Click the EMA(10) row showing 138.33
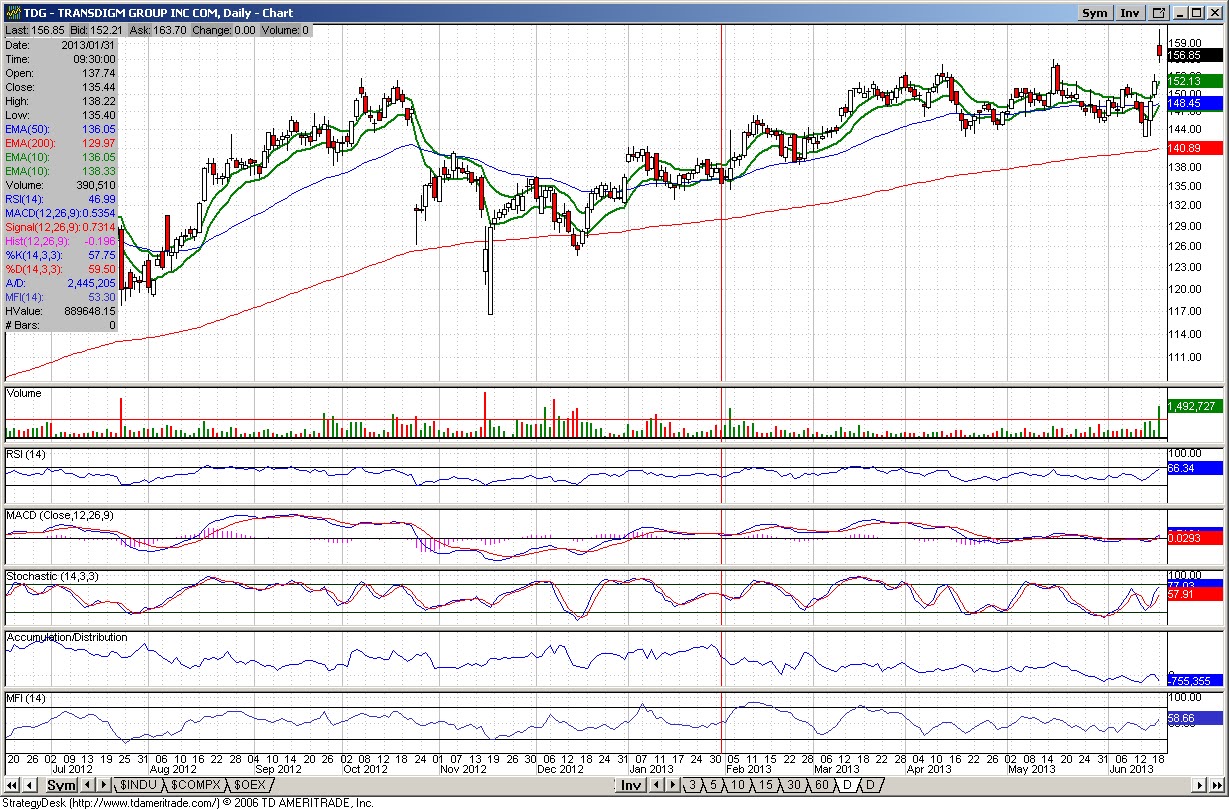The image size is (1229, 809). coord(61,171)
